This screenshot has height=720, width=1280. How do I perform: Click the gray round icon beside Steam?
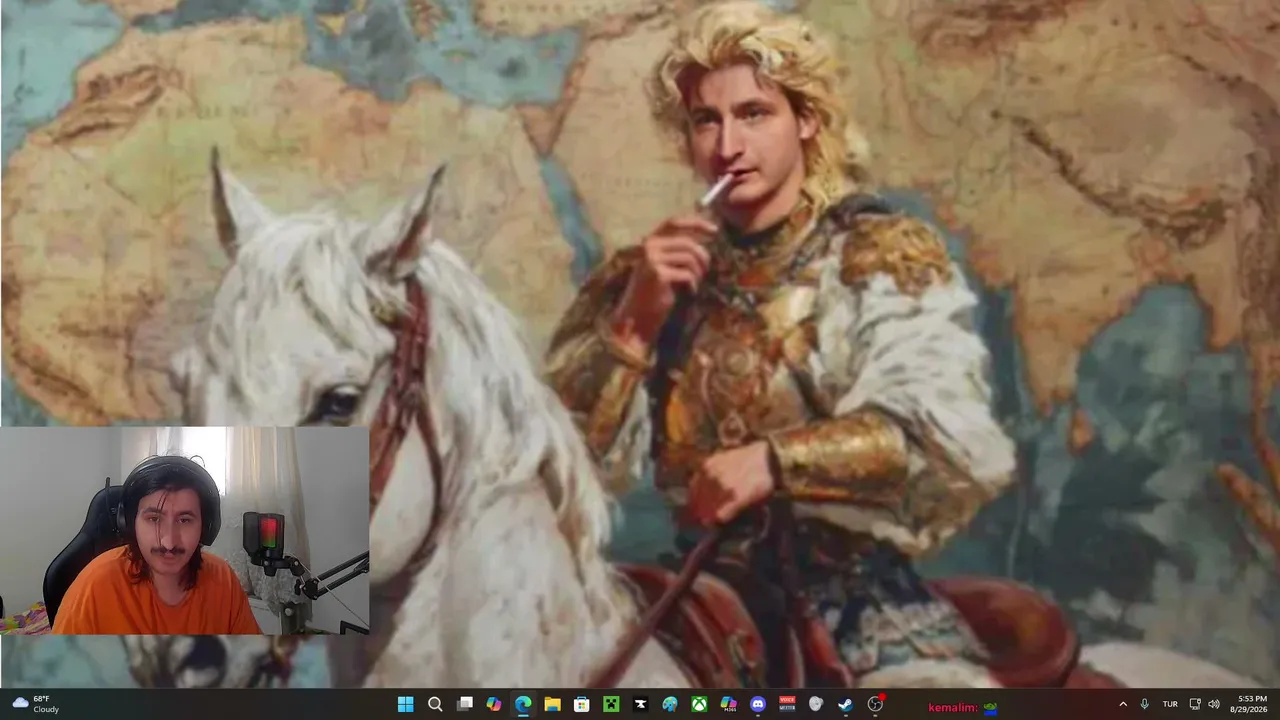pos(816,704)
